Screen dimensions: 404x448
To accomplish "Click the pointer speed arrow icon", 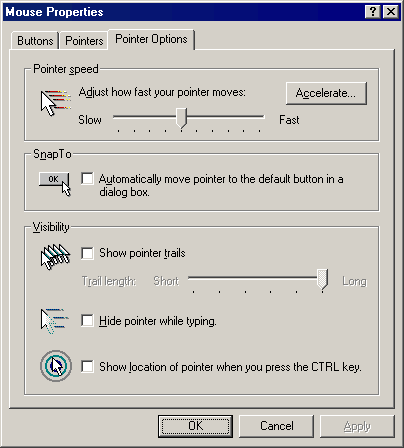I will click(56, 103).
